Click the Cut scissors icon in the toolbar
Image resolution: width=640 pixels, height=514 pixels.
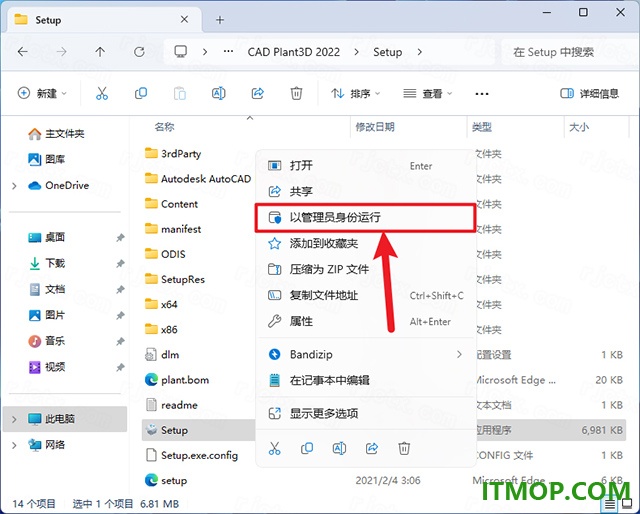click(x=102, y=93)
